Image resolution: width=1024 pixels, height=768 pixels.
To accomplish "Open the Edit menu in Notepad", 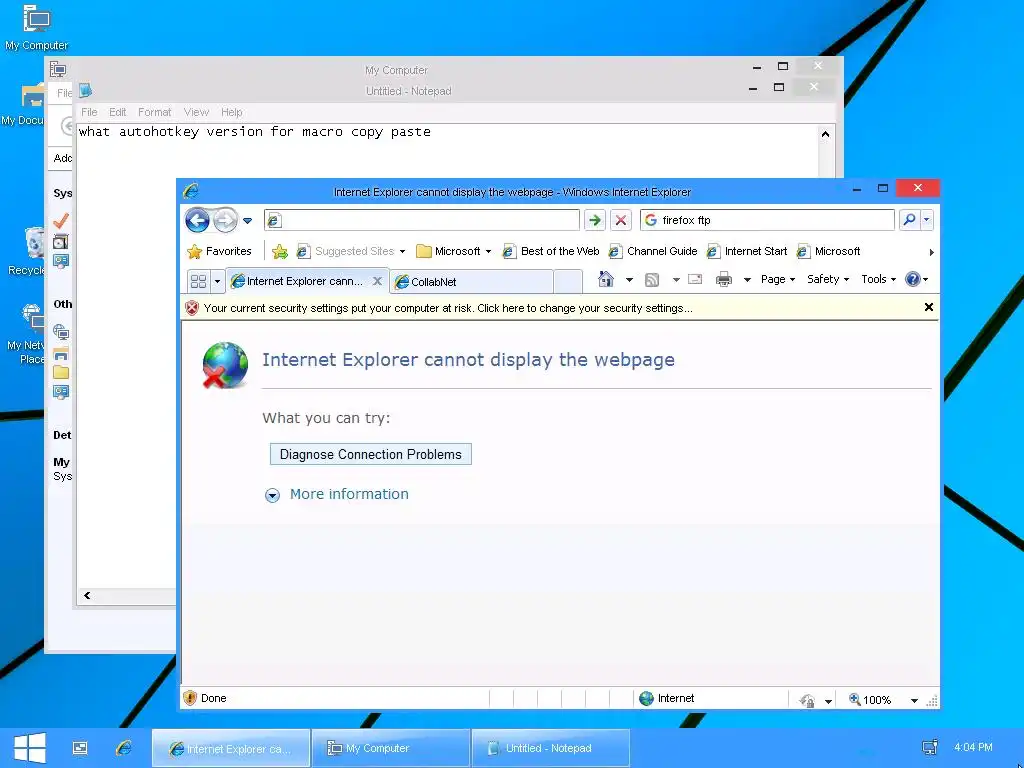I will click(x=118, y=112).
